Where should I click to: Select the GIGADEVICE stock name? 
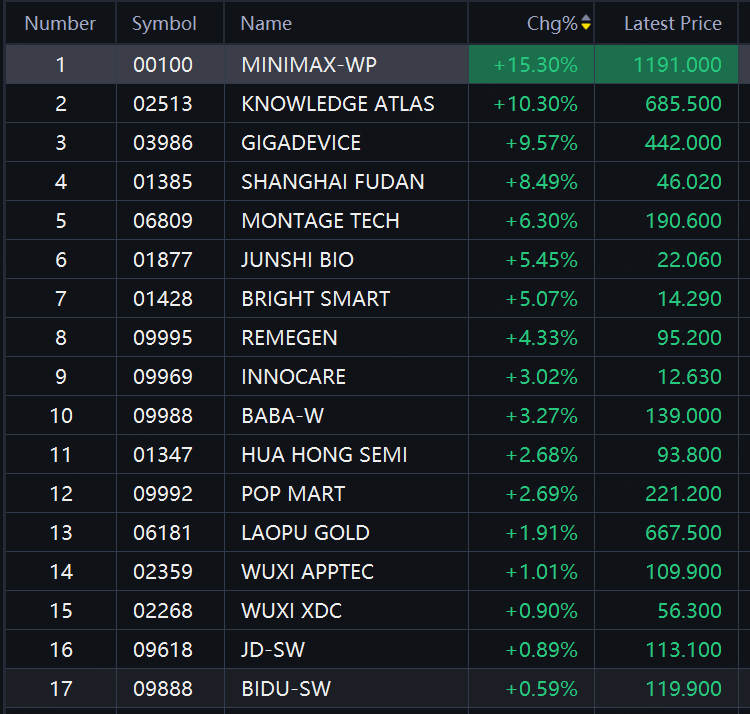[301, 143]
